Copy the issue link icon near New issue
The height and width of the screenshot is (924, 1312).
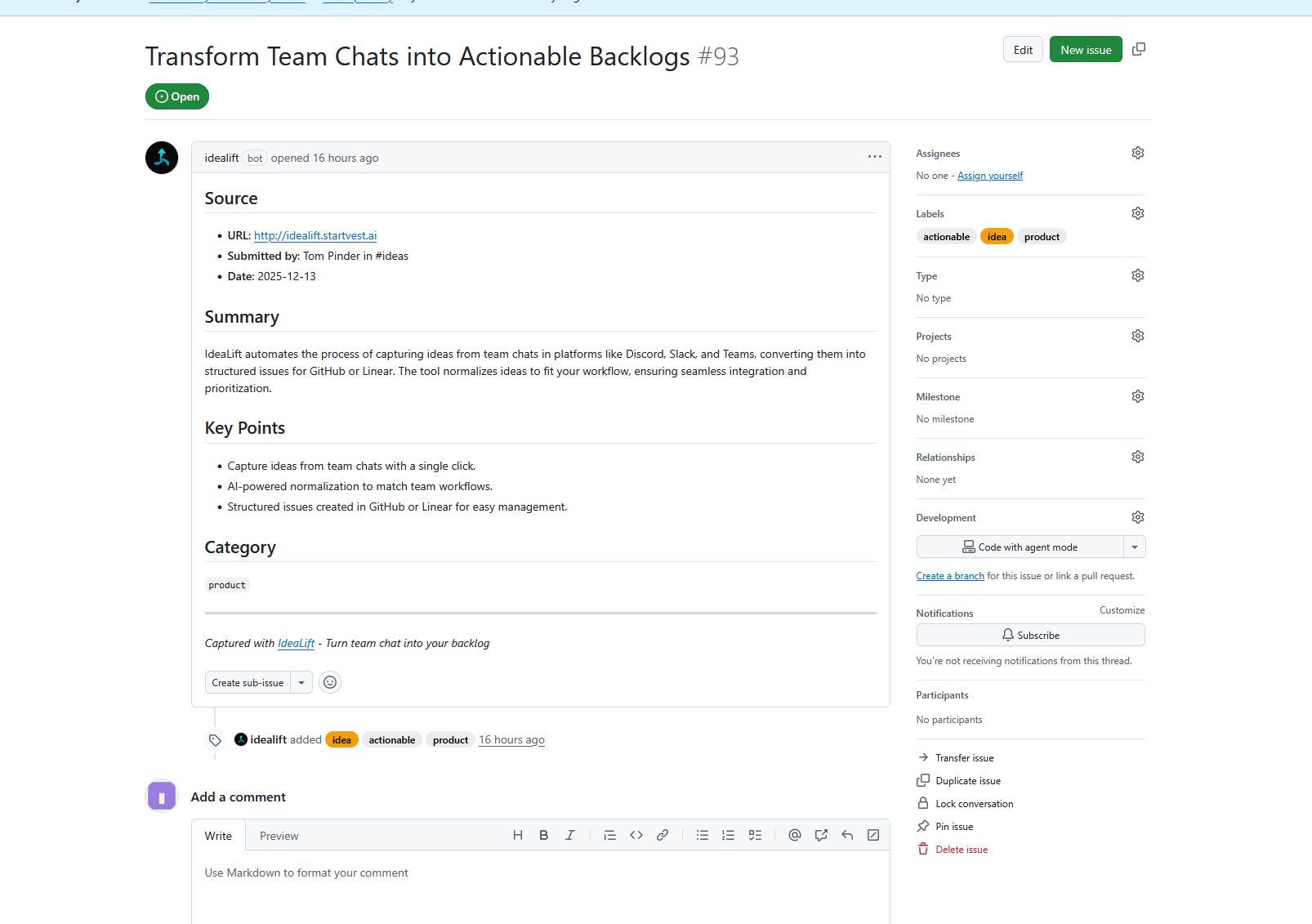coord(1139,49)
